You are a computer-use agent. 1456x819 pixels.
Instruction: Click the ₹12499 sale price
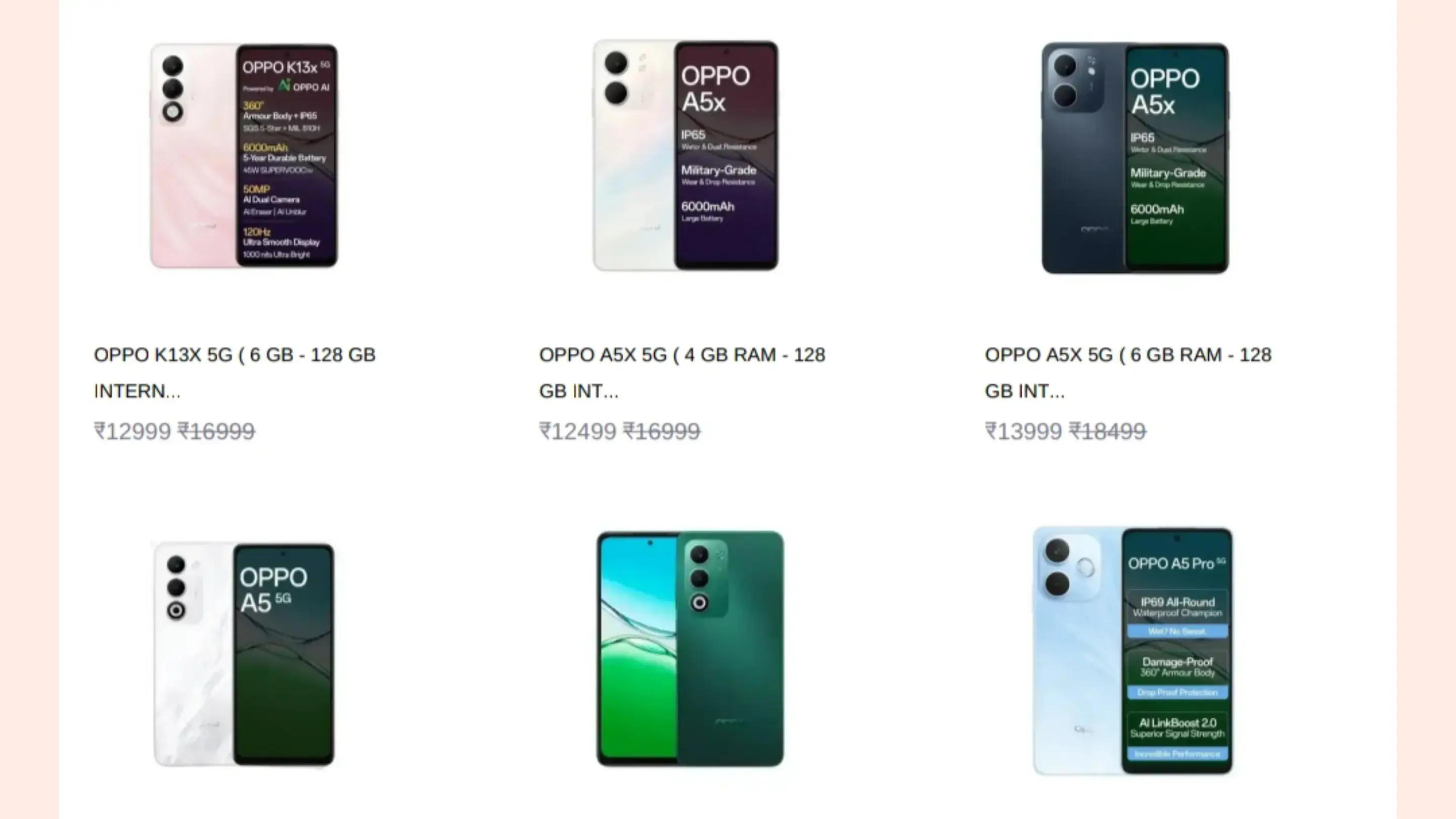(x=578, y=431)
